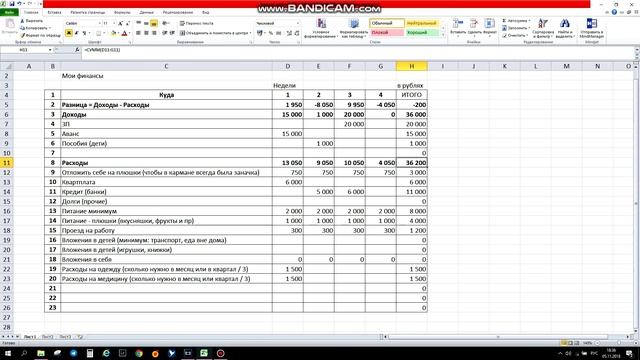Screen dimensions: 640x360
Task: Apply the Comma Style thousands separator
Action: (x=279, y=33)
